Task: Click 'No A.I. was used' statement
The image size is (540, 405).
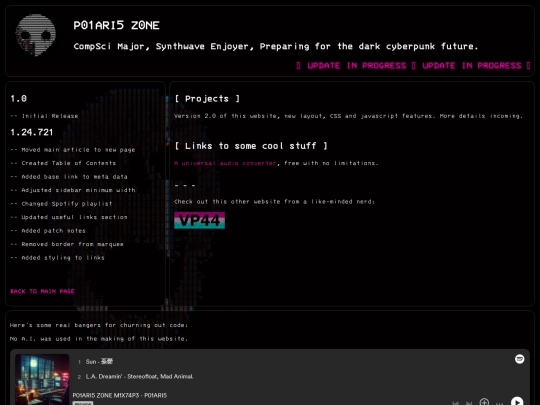Action: (99, 339)
